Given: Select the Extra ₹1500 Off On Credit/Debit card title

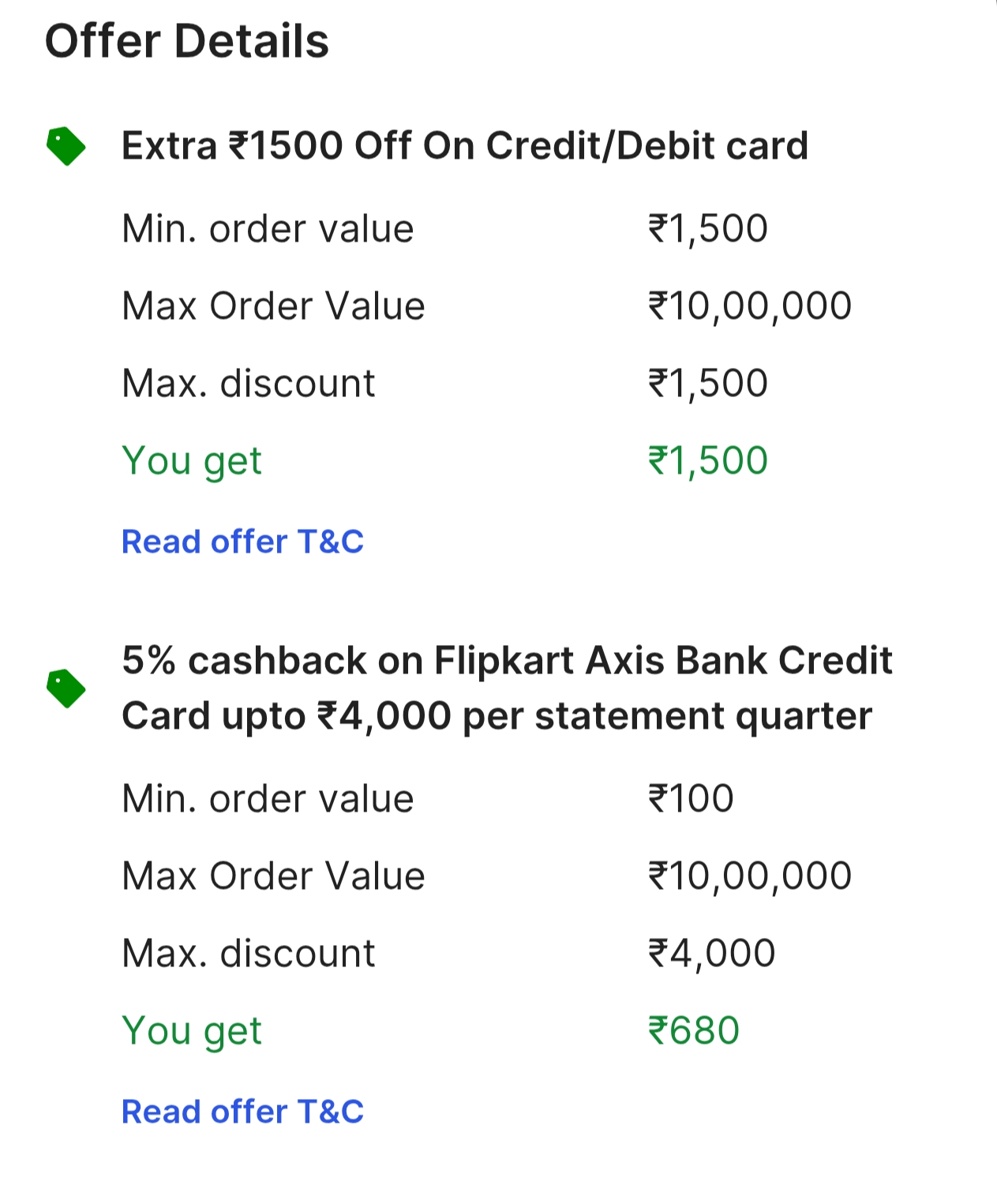Looking at the screenshot, I should click(464, 146).
